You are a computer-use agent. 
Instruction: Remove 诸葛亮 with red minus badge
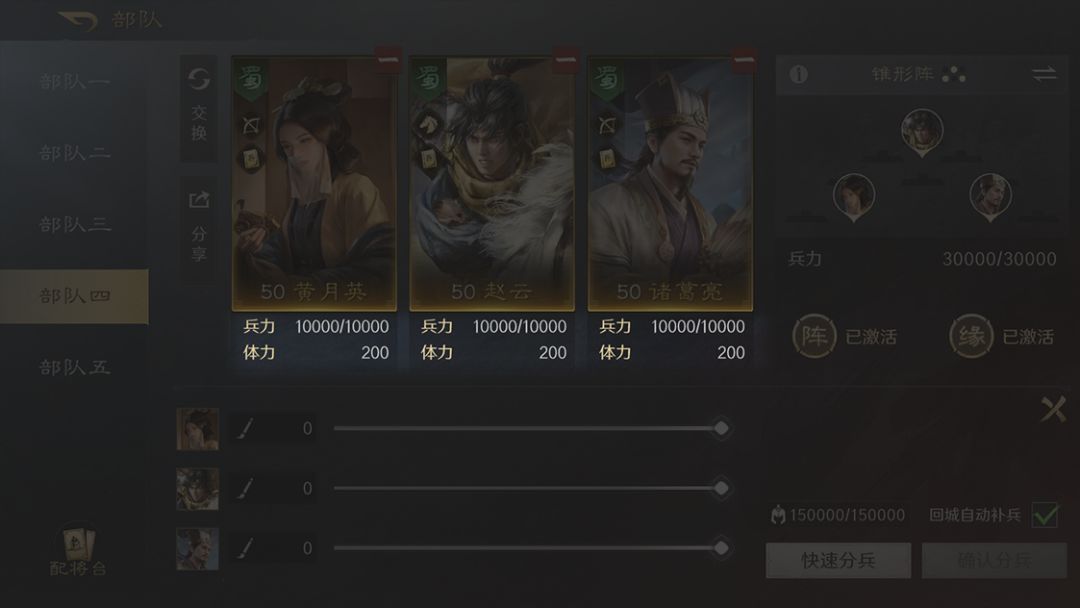(744, 60)
